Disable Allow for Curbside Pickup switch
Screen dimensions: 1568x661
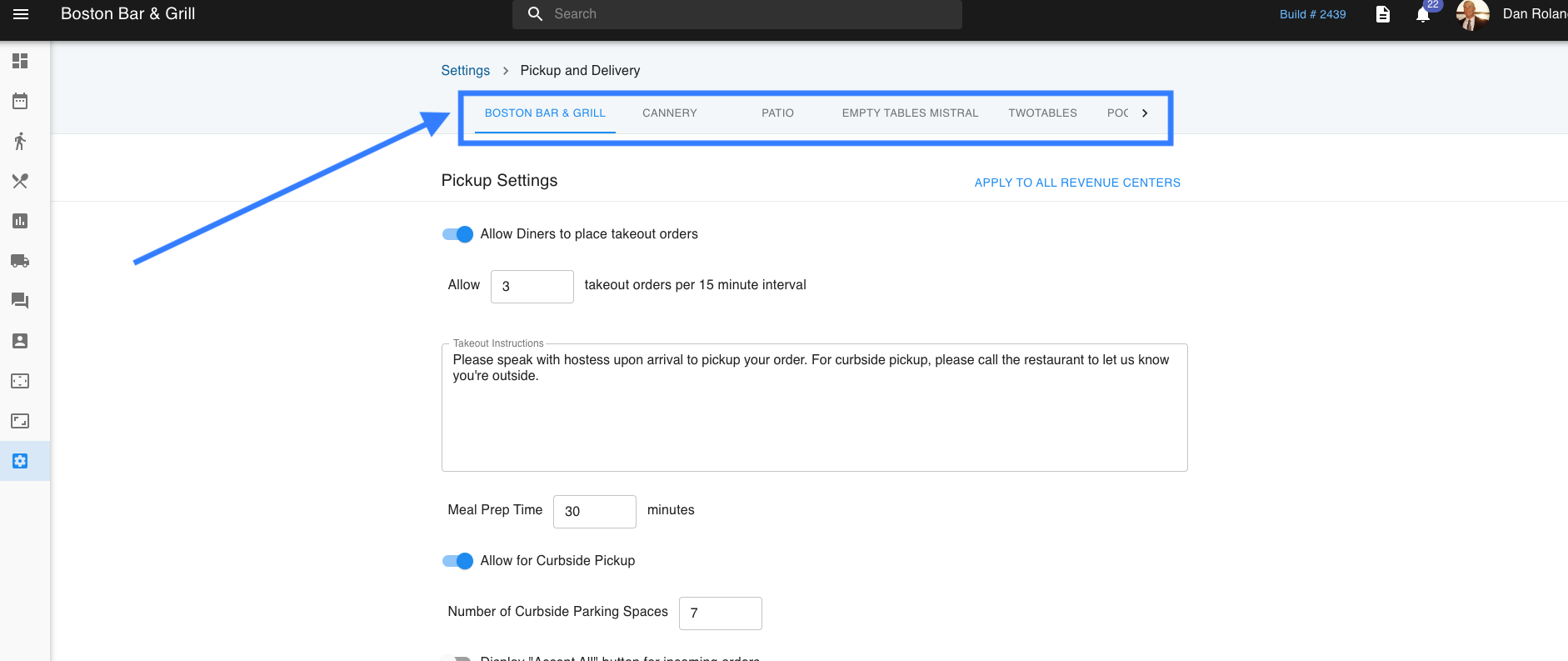[x=457, y=561]
